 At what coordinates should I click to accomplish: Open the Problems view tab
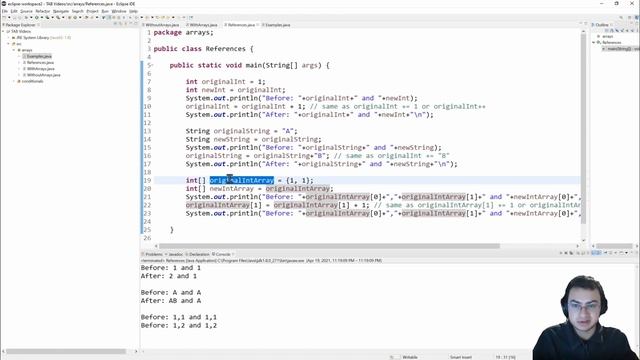click(153, 254)
